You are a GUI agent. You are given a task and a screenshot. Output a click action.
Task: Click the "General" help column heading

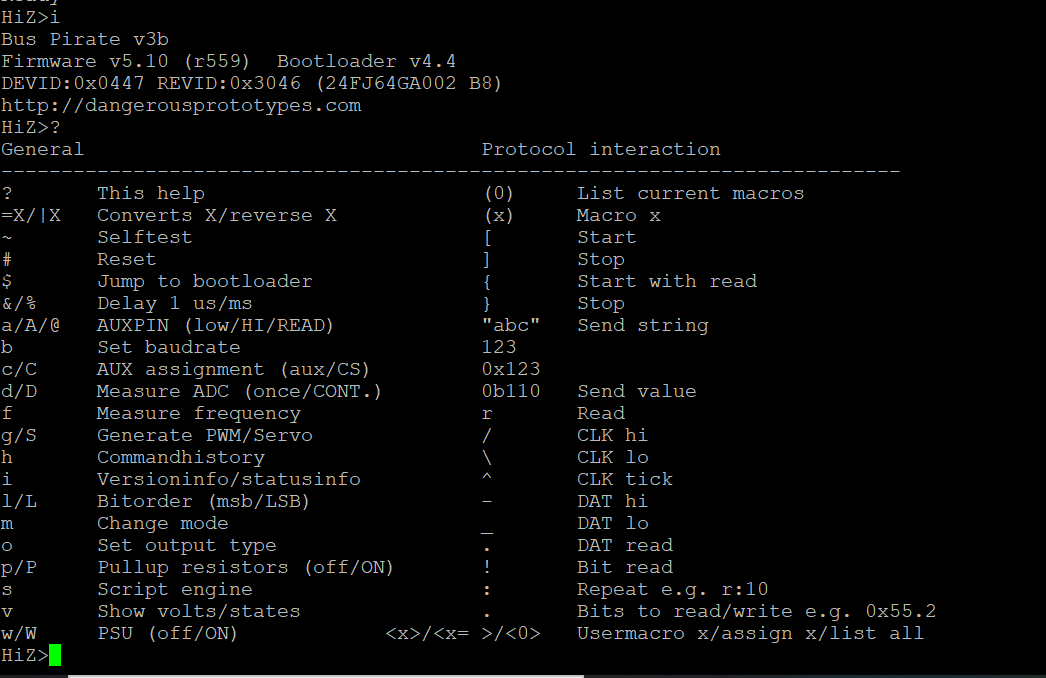click(43, 149)
